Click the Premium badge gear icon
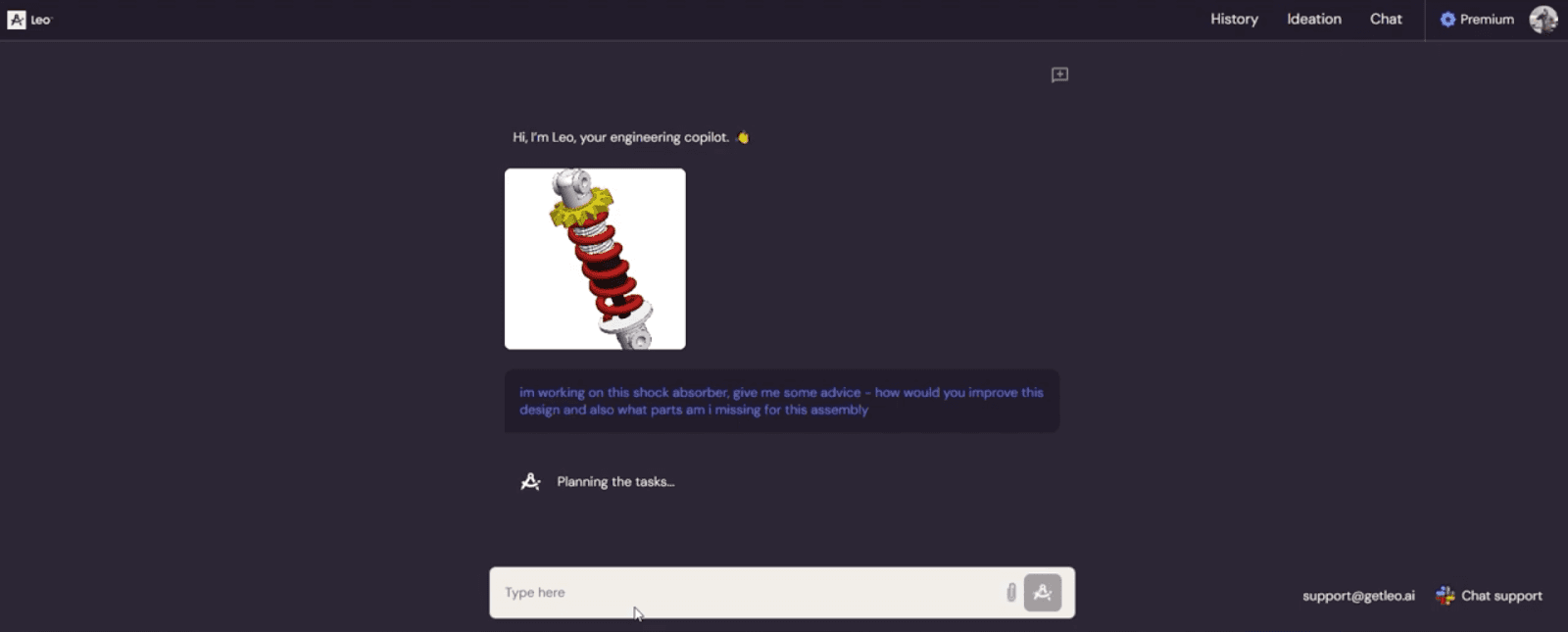1568x632 pixels. 1447,20
